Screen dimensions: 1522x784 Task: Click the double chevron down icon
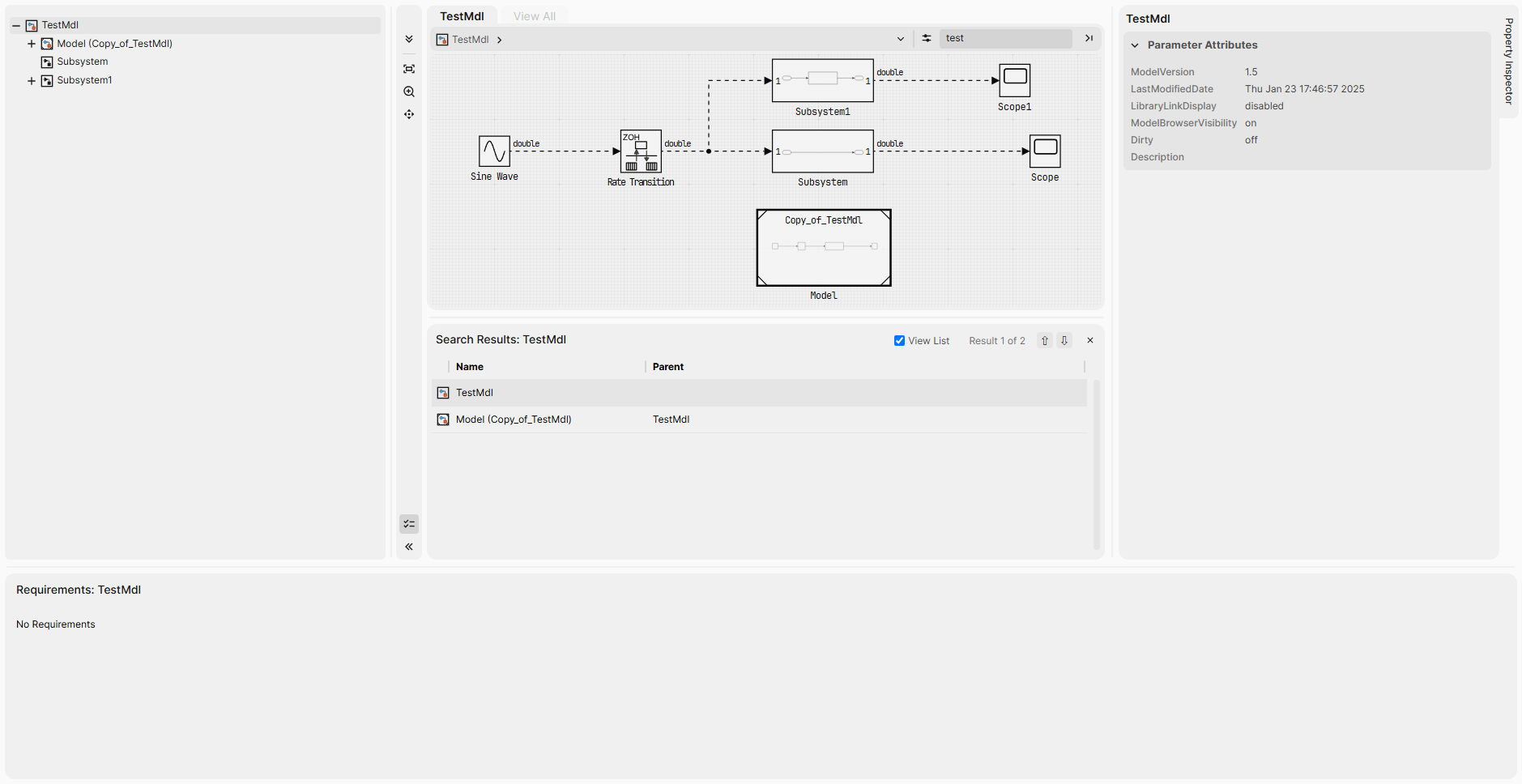click(409, 39)
